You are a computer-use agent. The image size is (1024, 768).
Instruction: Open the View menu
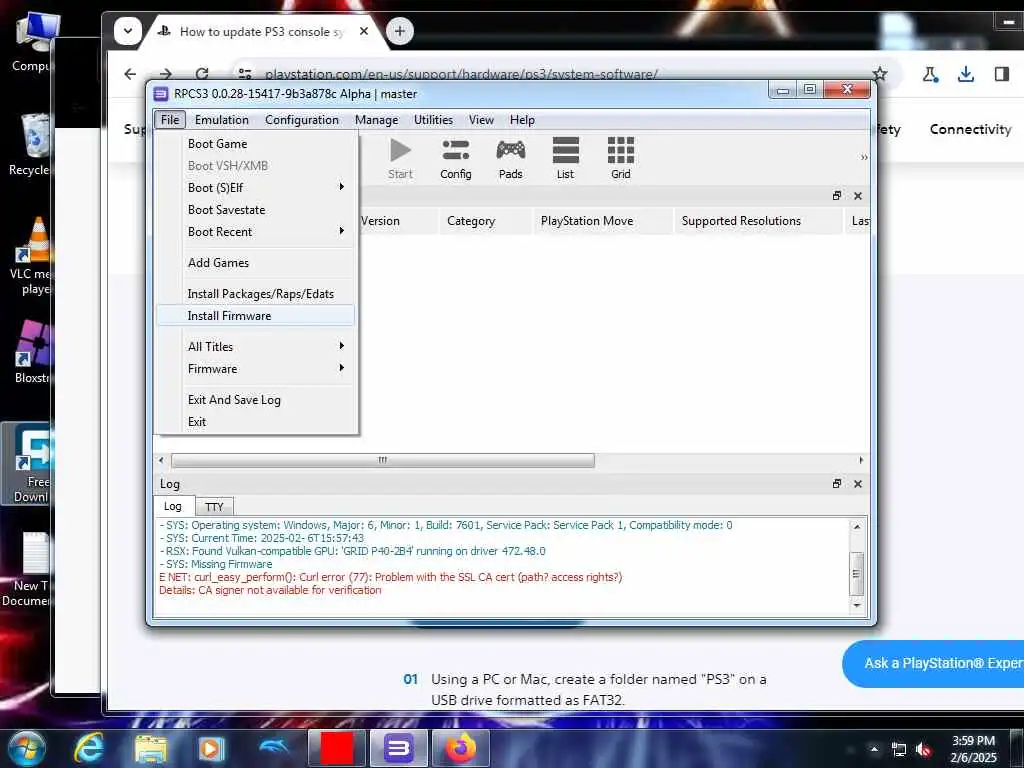(481, 120)
